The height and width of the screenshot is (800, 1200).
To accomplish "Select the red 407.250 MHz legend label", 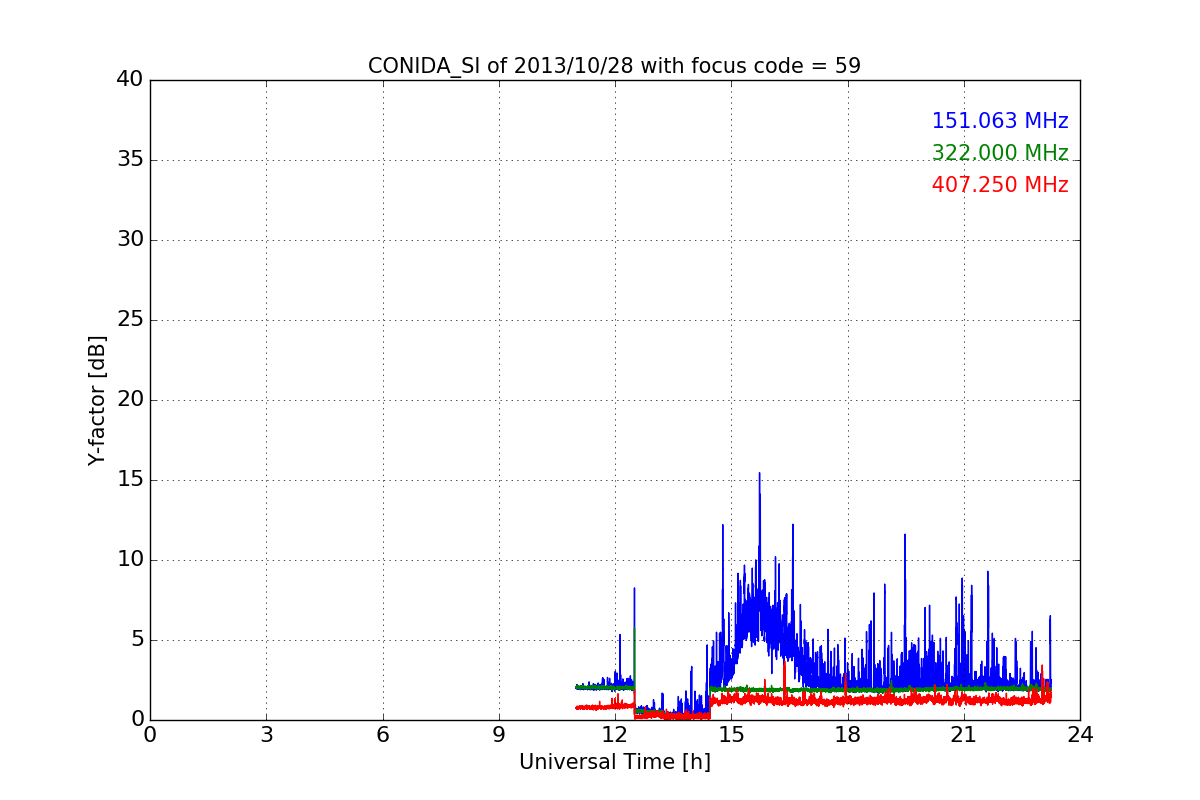I will 1000,185.
